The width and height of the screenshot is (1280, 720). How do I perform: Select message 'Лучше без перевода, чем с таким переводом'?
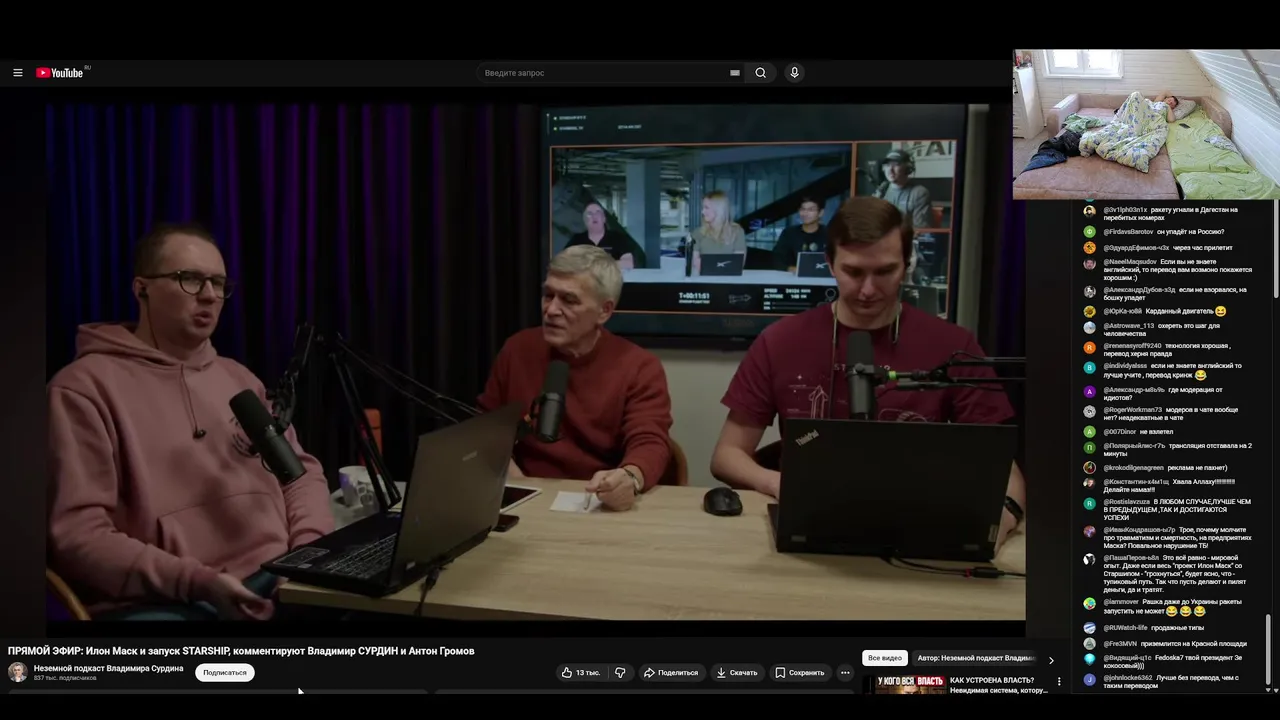[1171, 682]
